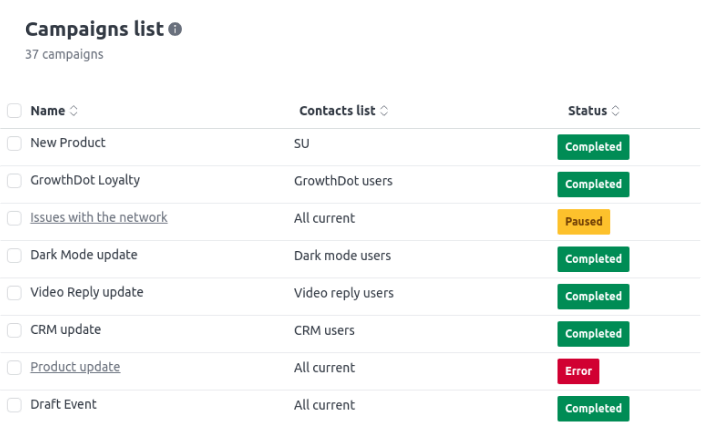Click the info icon beside Campaigns list
The image size is (701, 427).
click(175, 30)
